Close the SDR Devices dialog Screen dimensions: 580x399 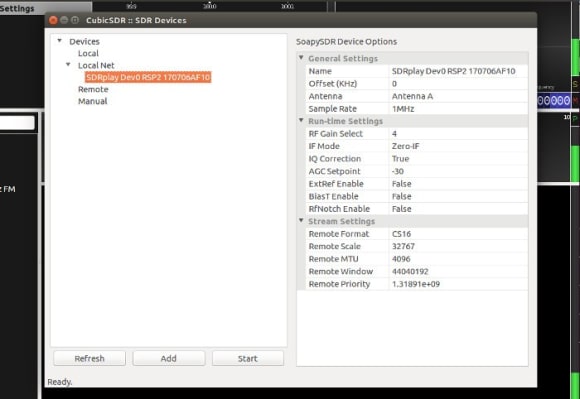tap(53, 20)
